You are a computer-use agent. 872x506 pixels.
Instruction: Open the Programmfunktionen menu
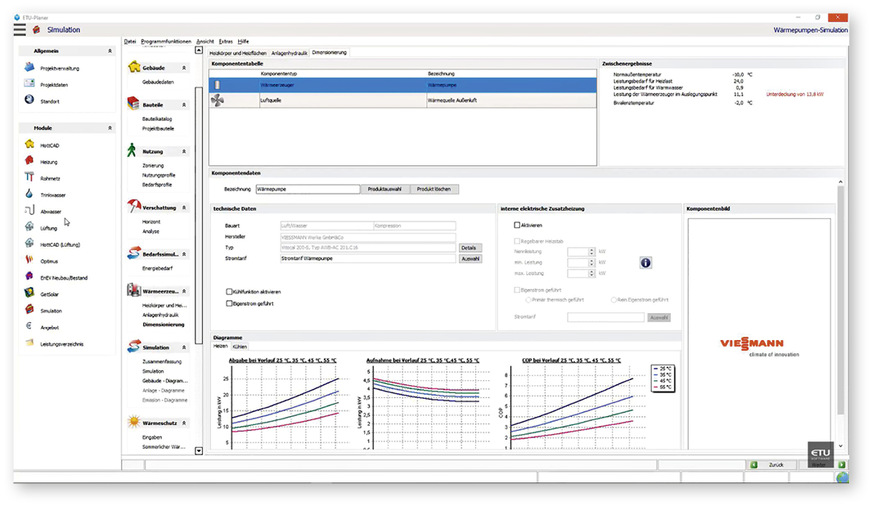click(x=166, y=41)
